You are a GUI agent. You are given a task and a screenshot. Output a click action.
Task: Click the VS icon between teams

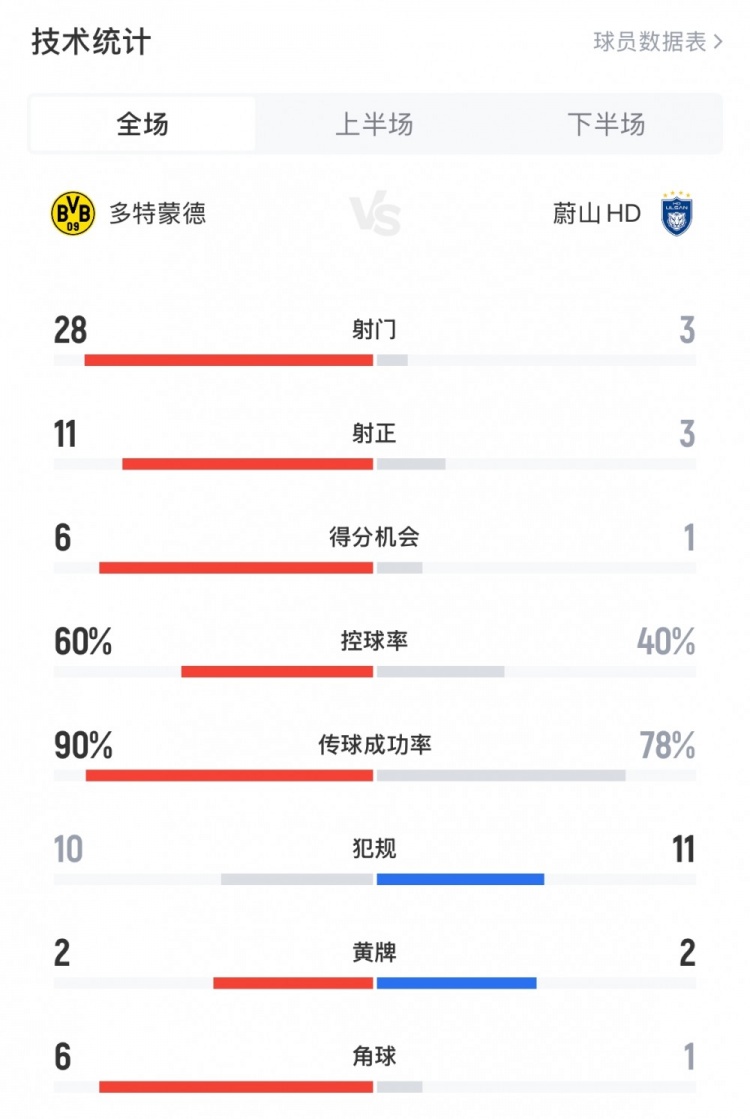point(375,214)
